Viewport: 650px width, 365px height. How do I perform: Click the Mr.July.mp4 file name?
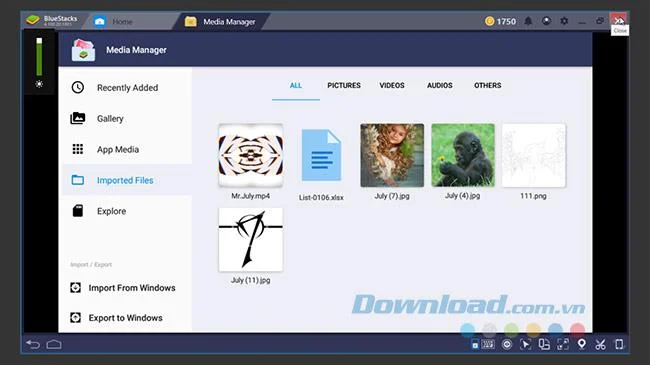pos(250,196)
